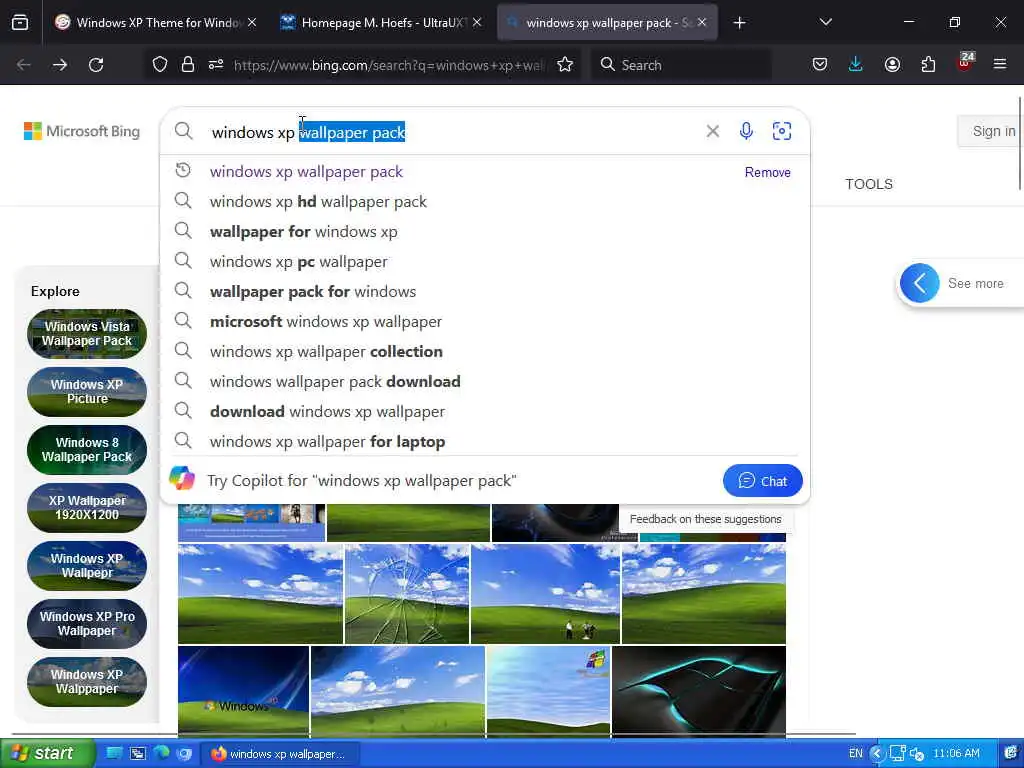Viewport: 1024px width, 768px height.
Task: Explore XP Wallpaper 1920X1200 chip
Action: coord(87,508)
